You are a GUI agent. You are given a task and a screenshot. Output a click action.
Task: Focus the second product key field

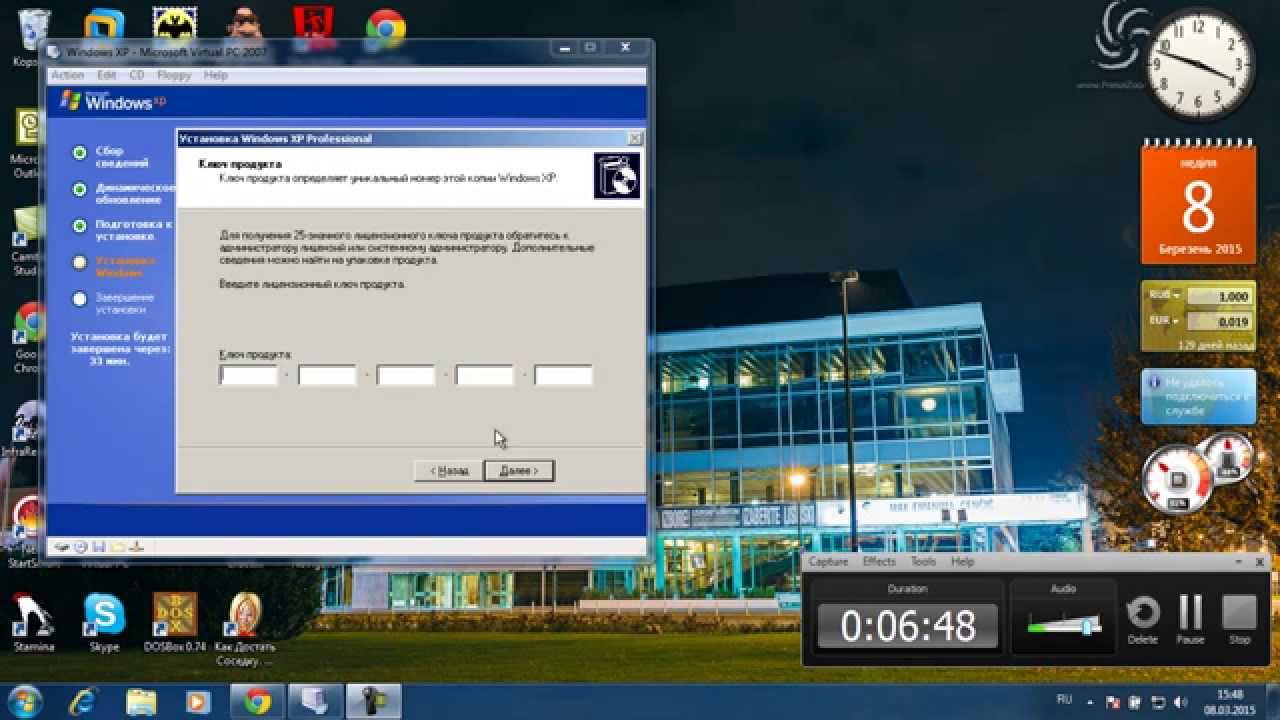(327, 375)
